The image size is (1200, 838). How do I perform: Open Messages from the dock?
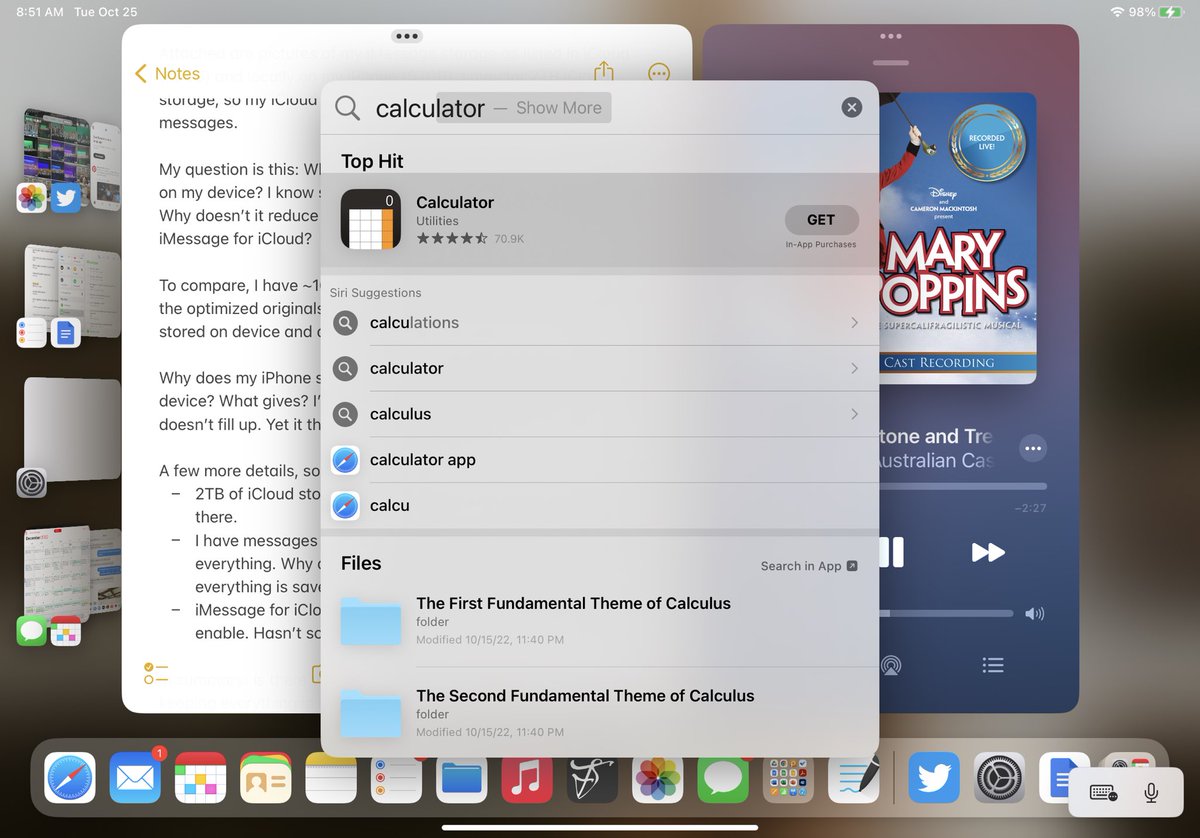[x=723, y=778]
